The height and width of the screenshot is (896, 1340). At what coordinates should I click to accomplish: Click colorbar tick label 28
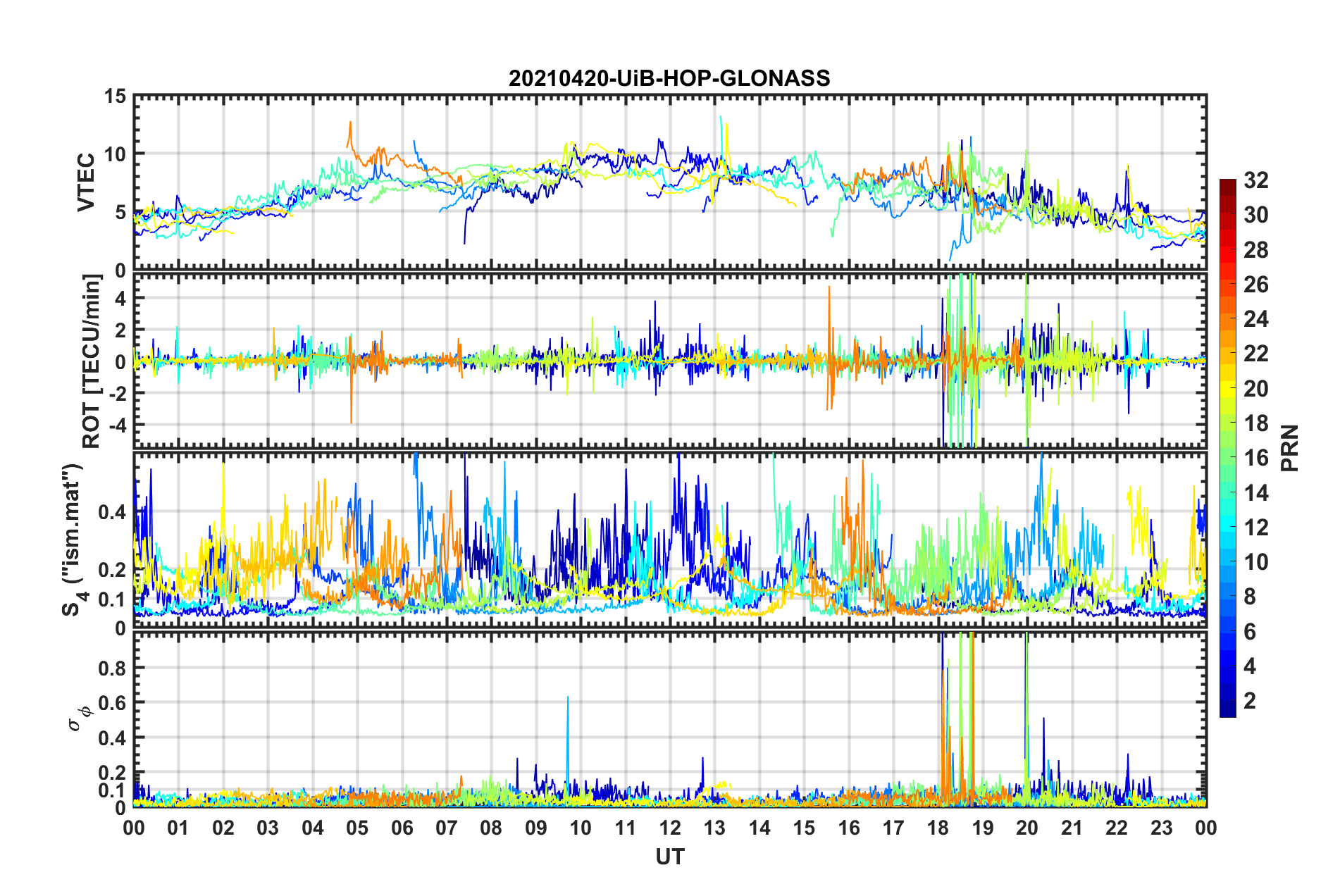(1256, 250)
